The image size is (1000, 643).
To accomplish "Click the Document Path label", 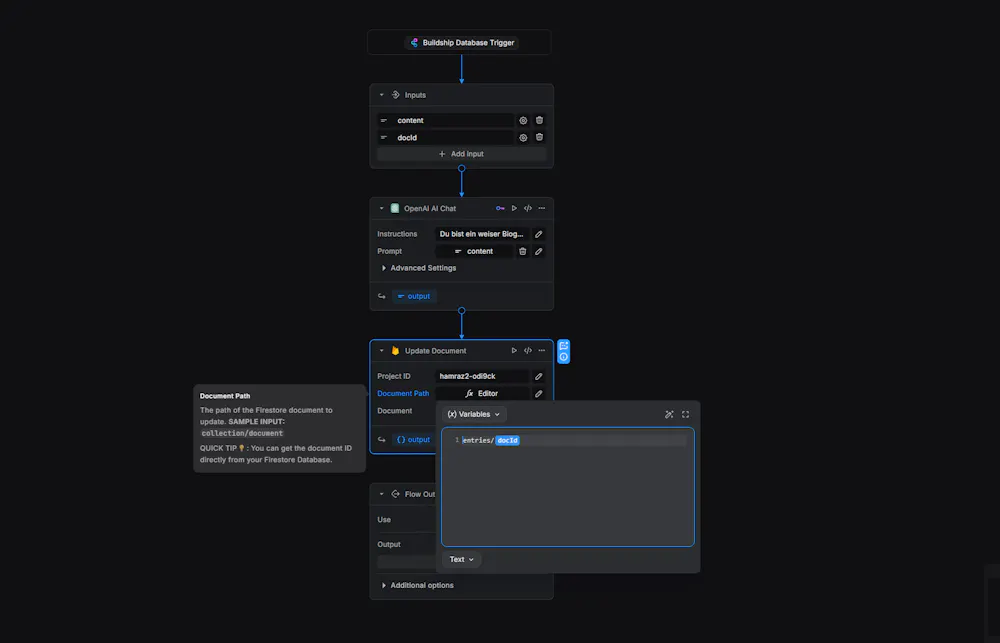I will click(x=403, y=394).
